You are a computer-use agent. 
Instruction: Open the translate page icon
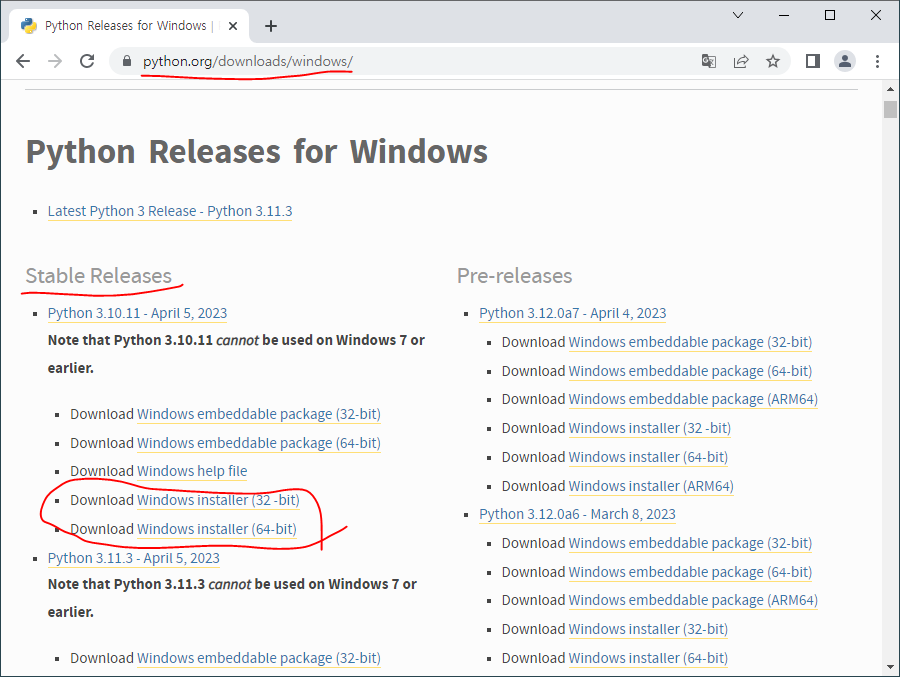pos(709,61)
